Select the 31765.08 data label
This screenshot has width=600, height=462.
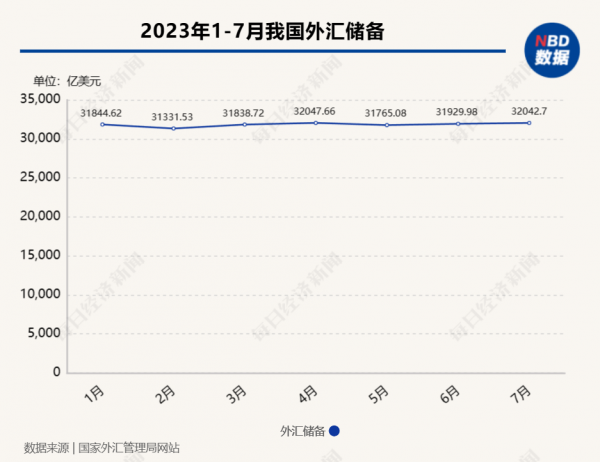coord(384,113)
